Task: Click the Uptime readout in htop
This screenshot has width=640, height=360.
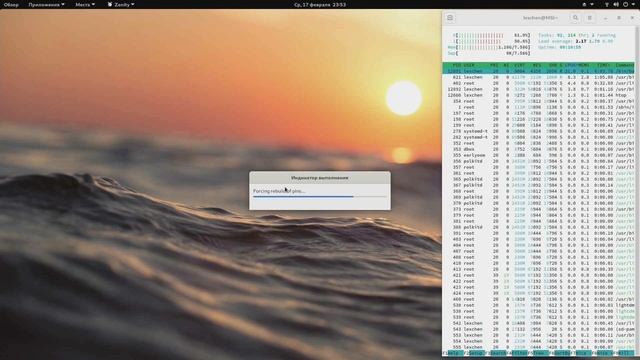Action: (559, 47)
